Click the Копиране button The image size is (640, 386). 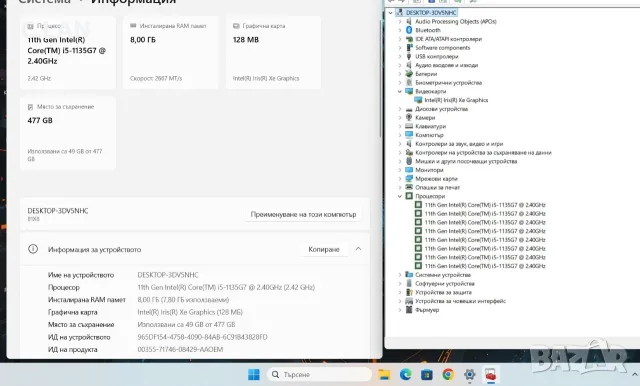coord(324,249)
